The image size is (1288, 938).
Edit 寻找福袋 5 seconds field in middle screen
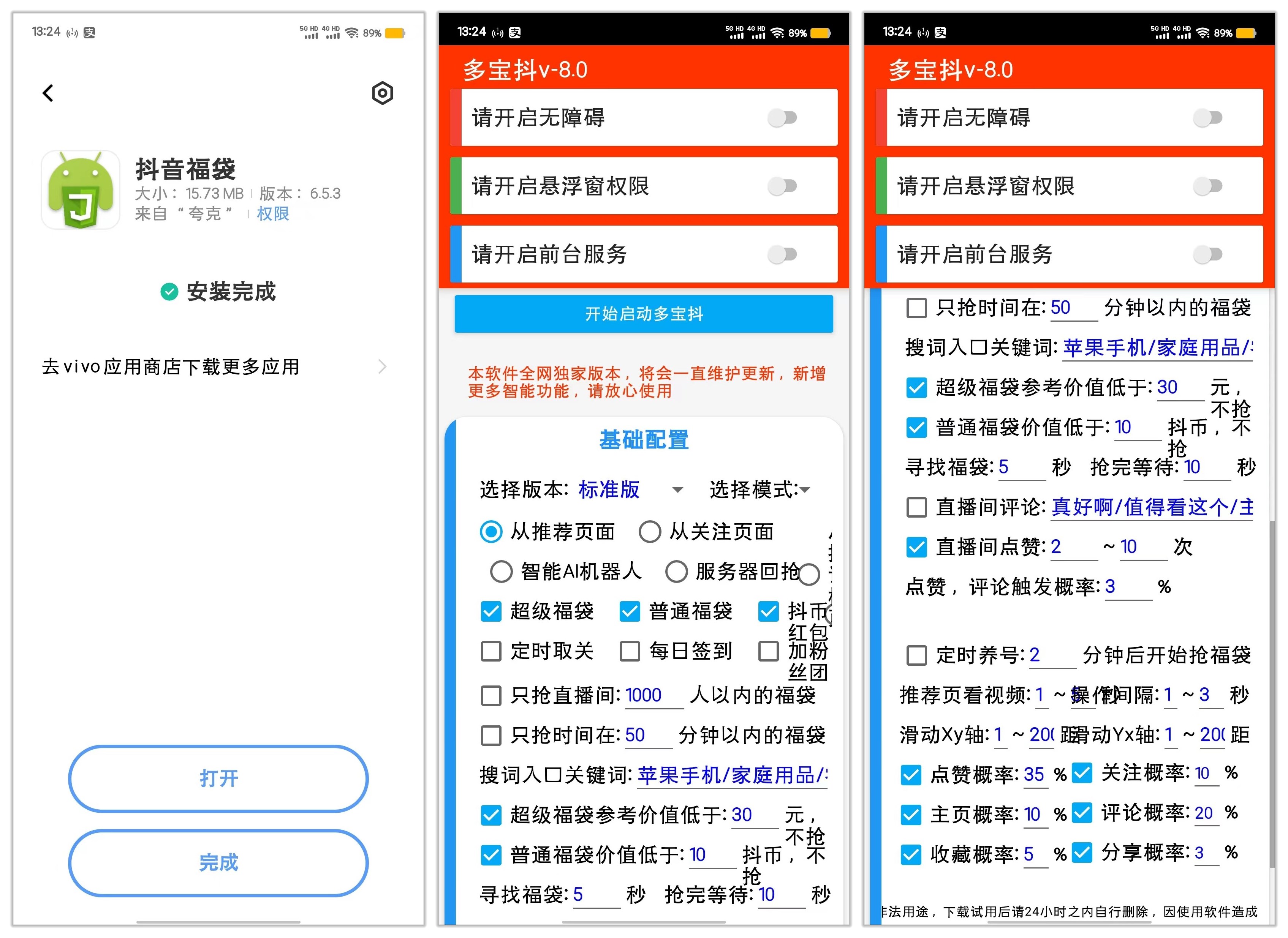[x=596, y=895]
